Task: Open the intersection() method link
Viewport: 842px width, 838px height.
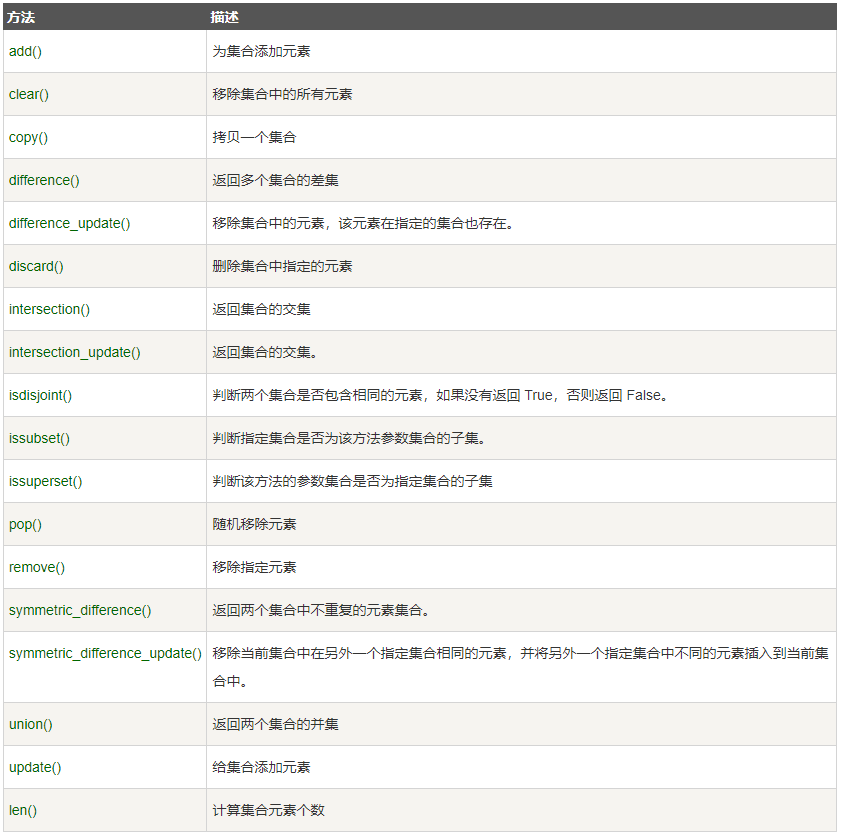Action: 49,309
